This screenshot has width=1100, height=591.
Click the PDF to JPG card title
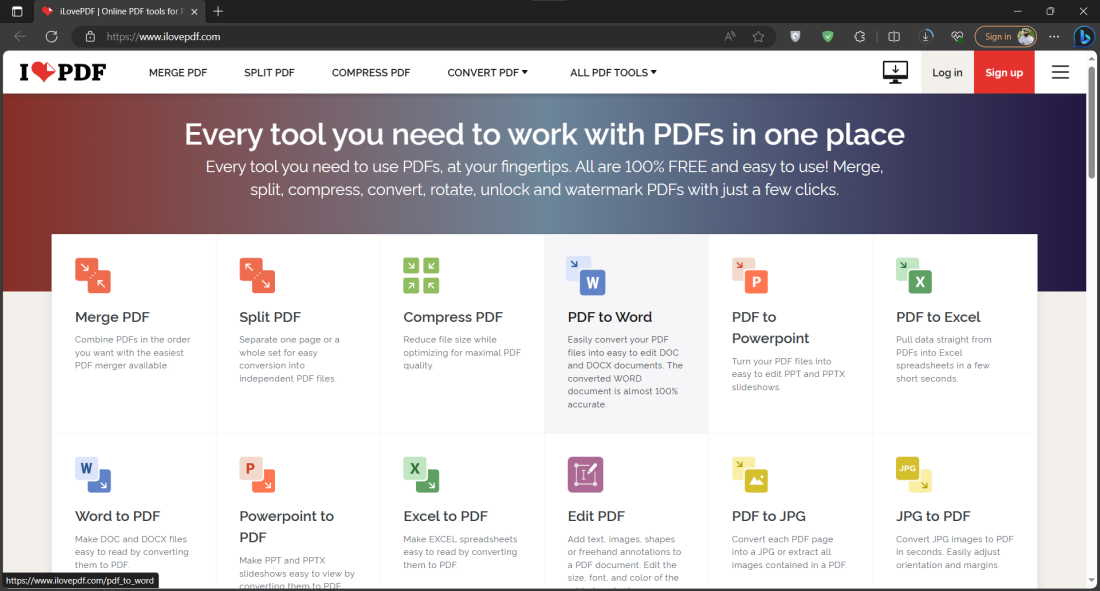(769, 517)
